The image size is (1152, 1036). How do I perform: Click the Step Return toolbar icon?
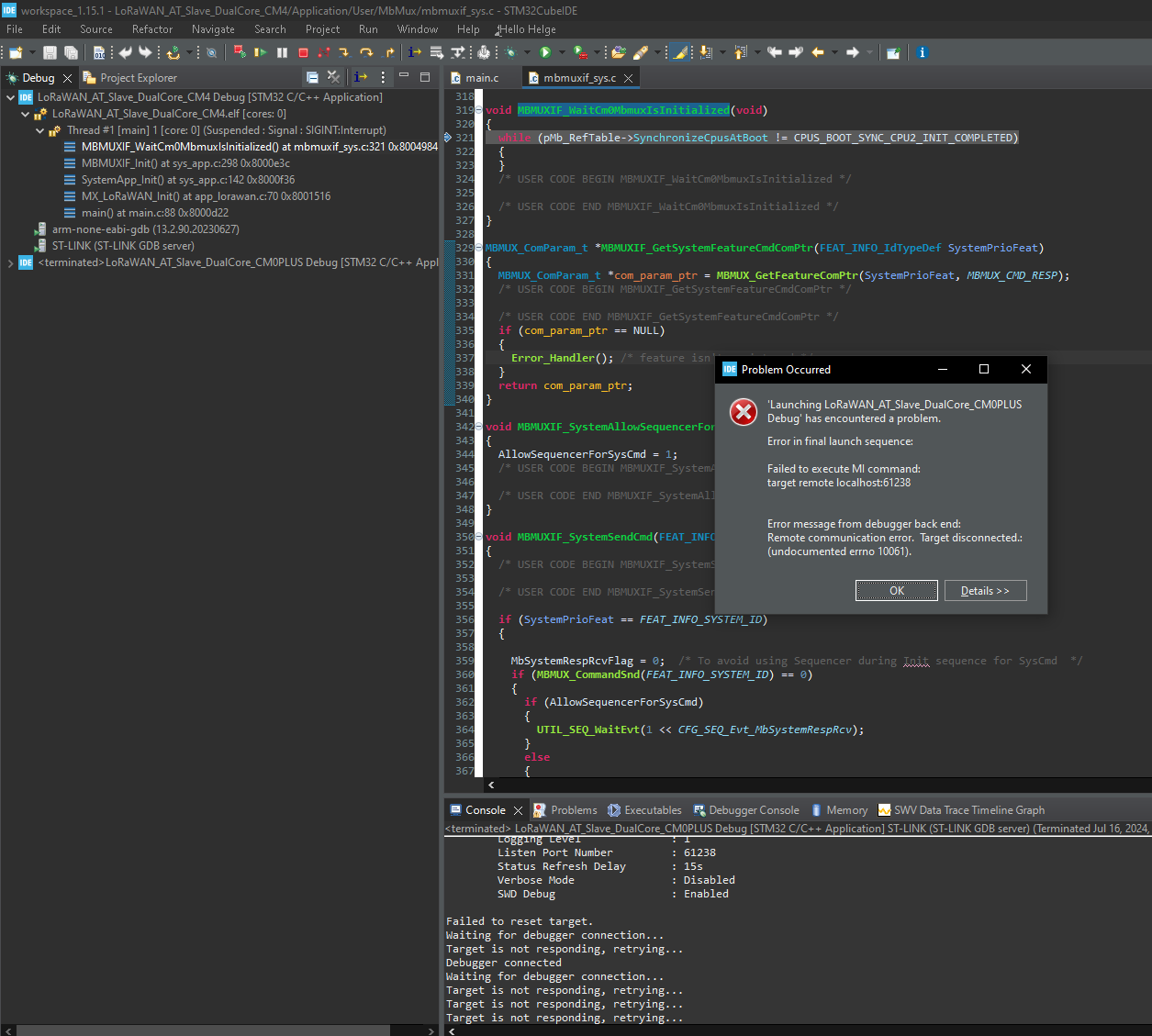tap(388, 52)
